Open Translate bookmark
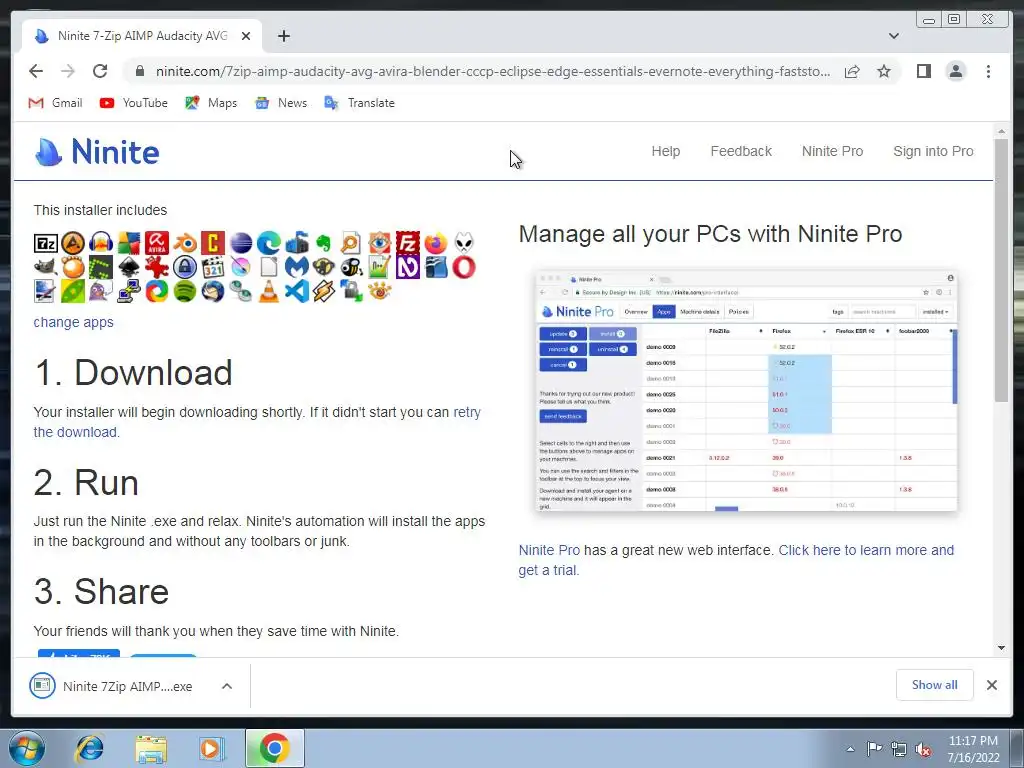This screenshot has height=768, width=1024. click(360, 103)
